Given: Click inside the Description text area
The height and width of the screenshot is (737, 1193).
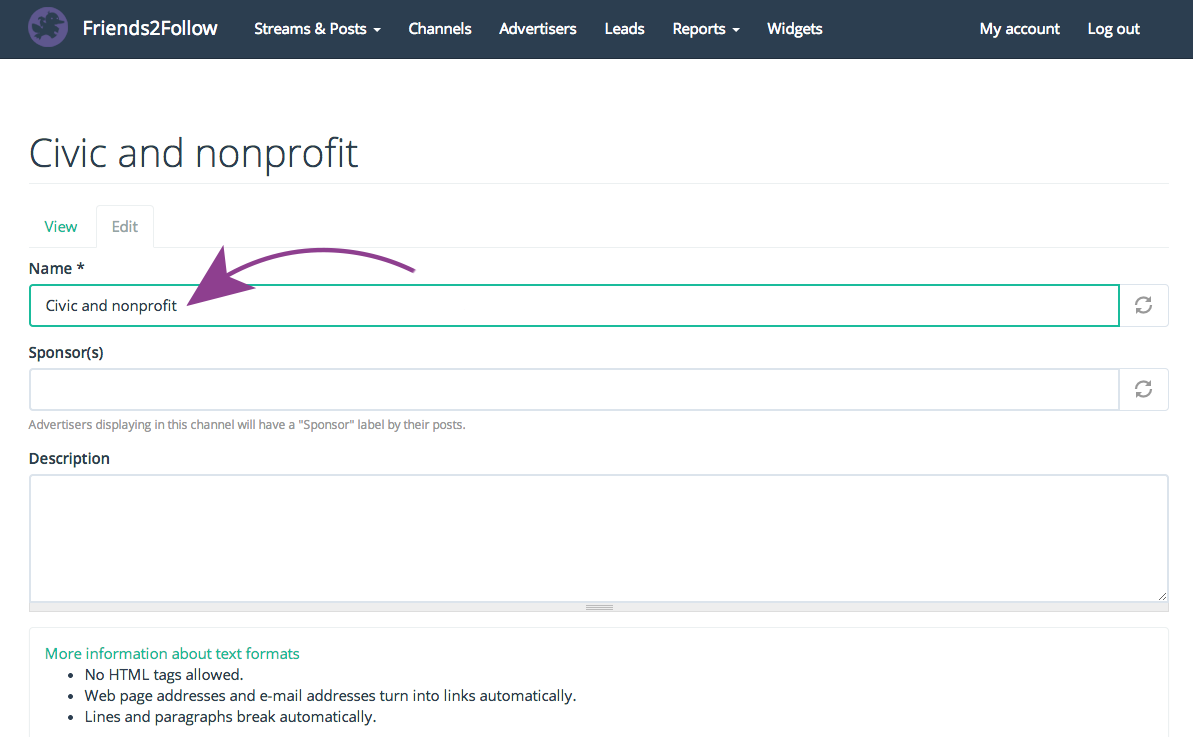Looking at the screenshot, I should (598, 537).
